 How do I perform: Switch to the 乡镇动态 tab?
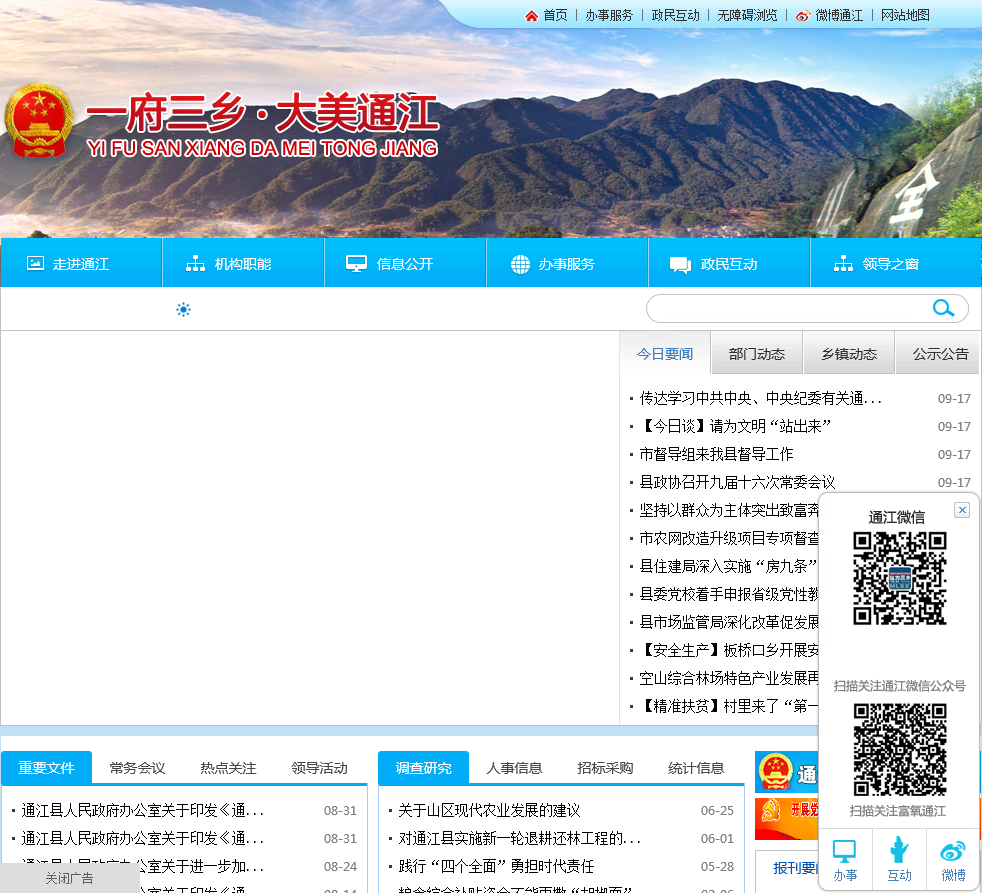coord(849,354)
